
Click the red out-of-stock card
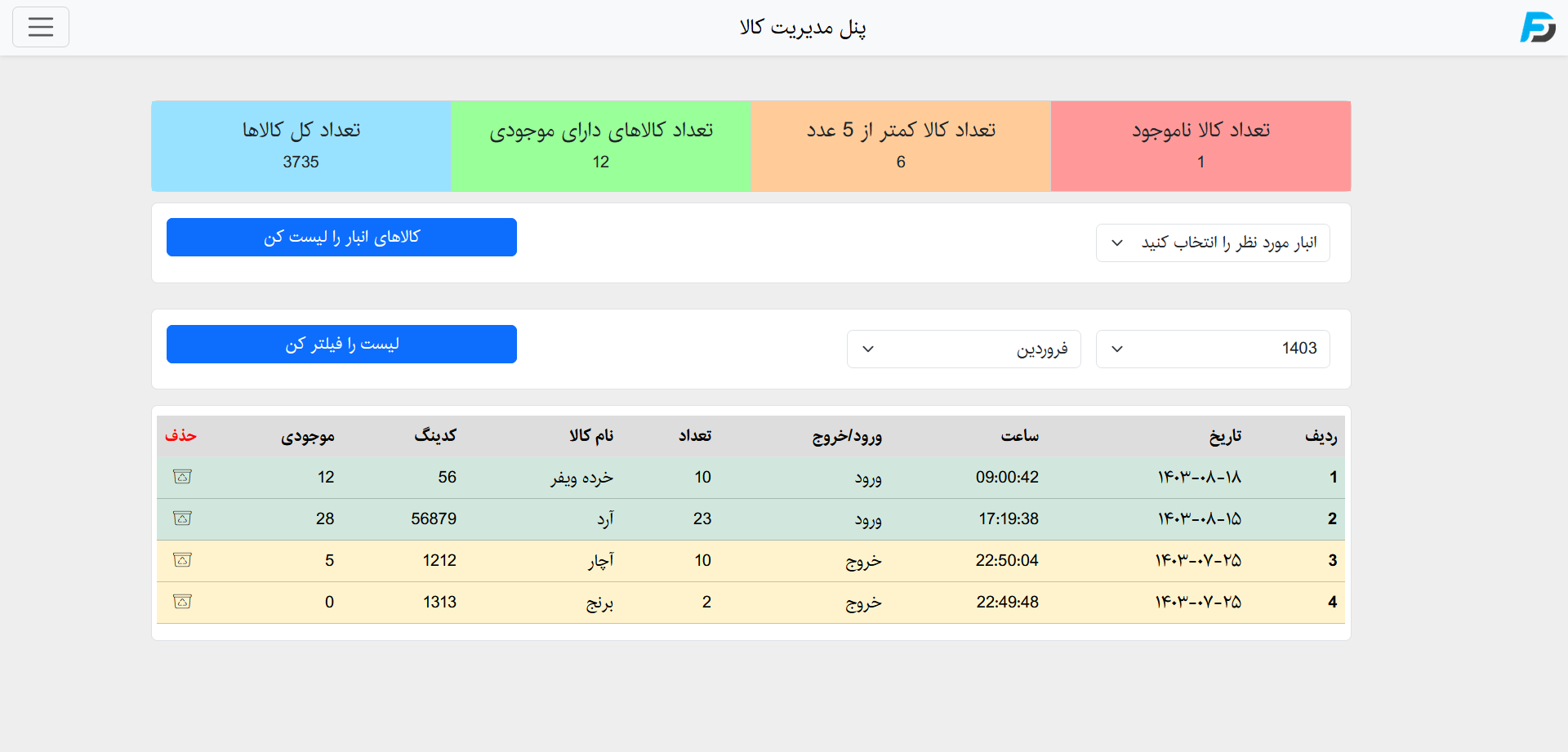1200,145
